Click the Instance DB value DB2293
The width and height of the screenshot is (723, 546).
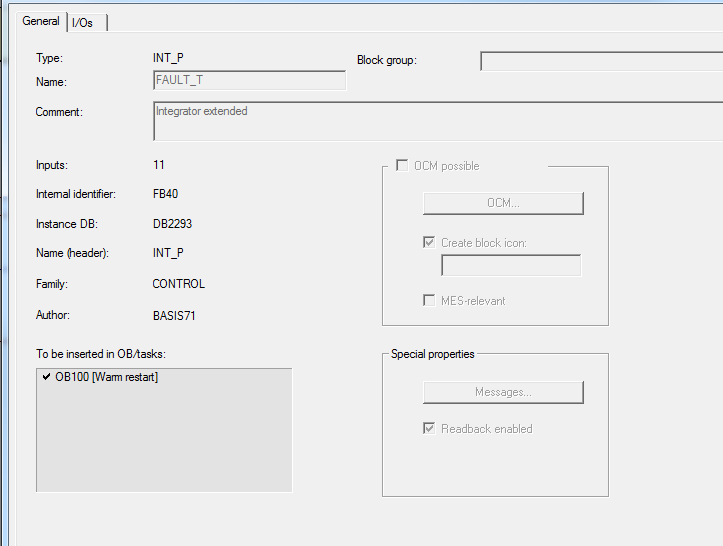pyautogui.click(x=174, y=224)
